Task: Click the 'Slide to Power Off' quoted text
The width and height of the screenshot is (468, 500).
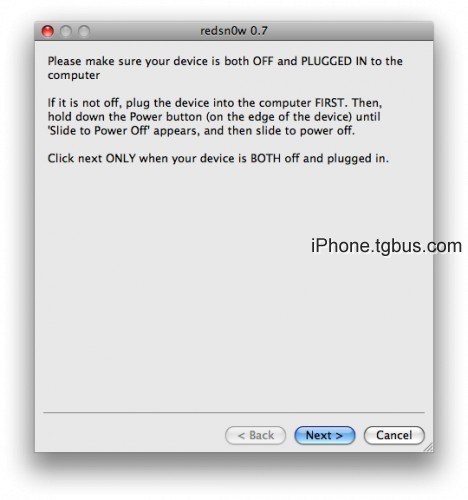Action: (98, 131)
